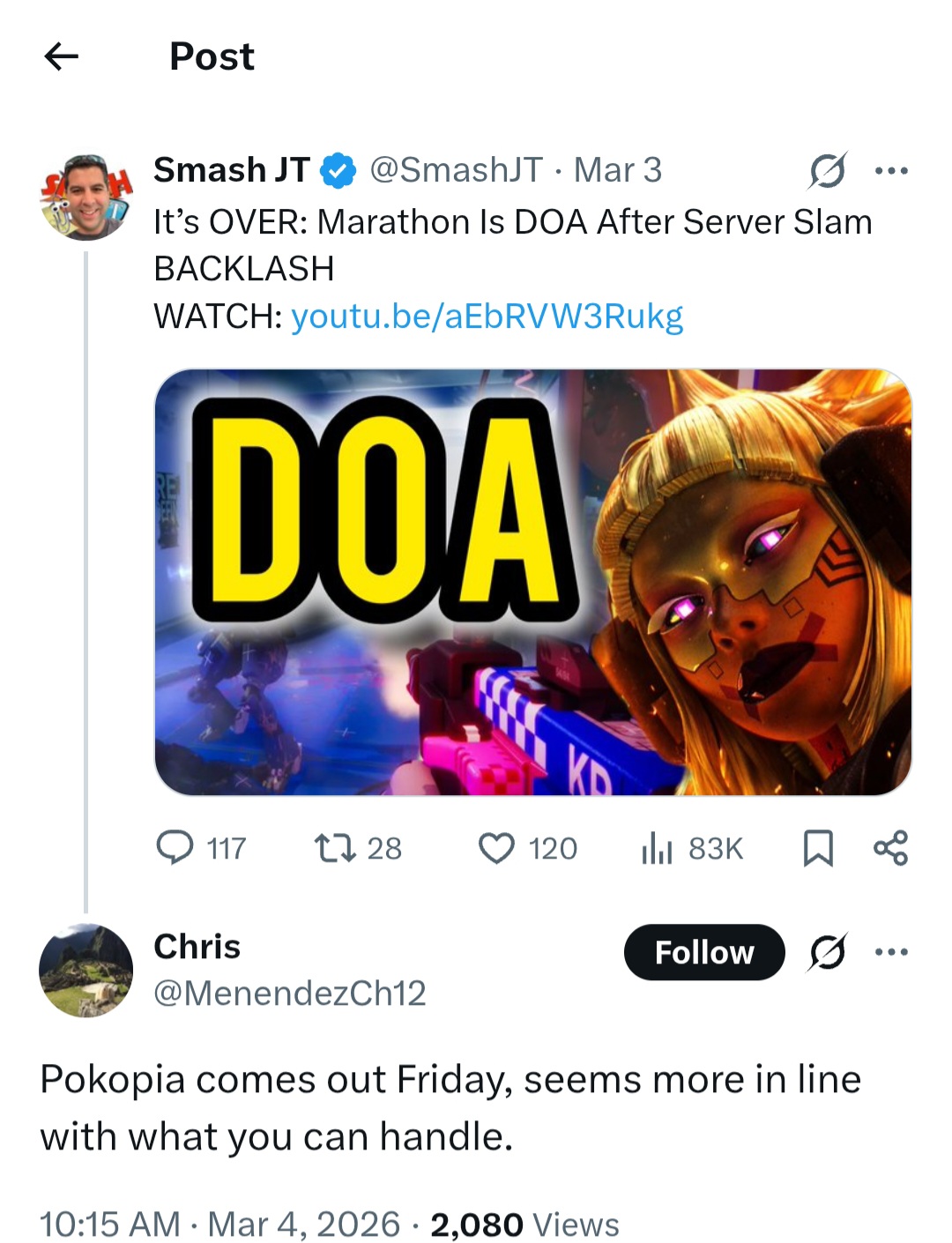Image resolution: width=952 pixels, height=1243 pixels.
Task: Bookmark Smash JT's post
Action: pyautogui.click(x=818, y=848)
